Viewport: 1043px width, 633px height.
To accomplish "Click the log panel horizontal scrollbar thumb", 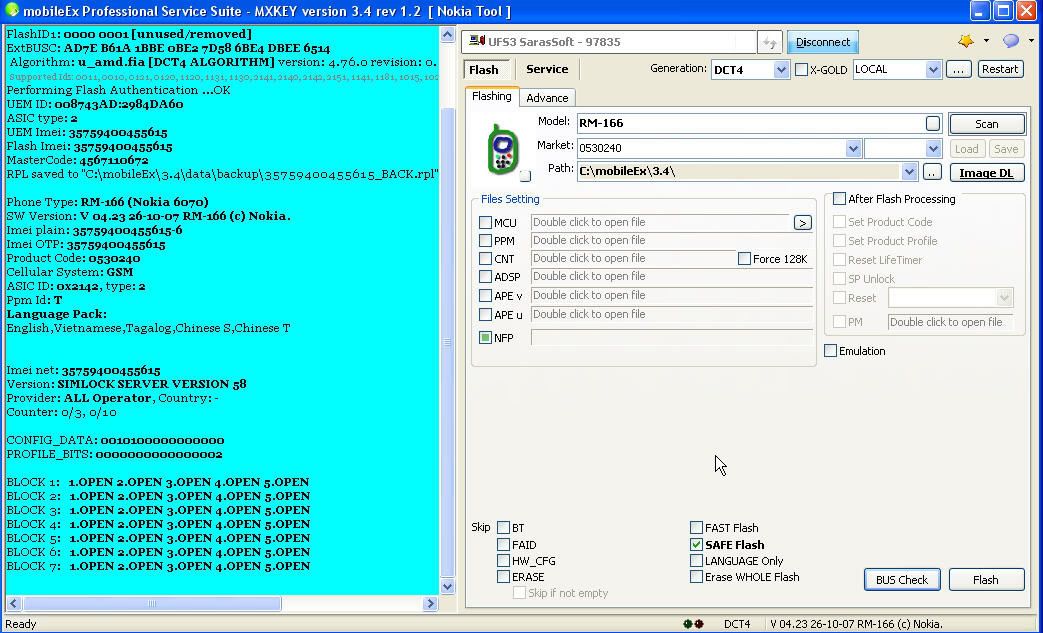I will [x=152, y=603].
